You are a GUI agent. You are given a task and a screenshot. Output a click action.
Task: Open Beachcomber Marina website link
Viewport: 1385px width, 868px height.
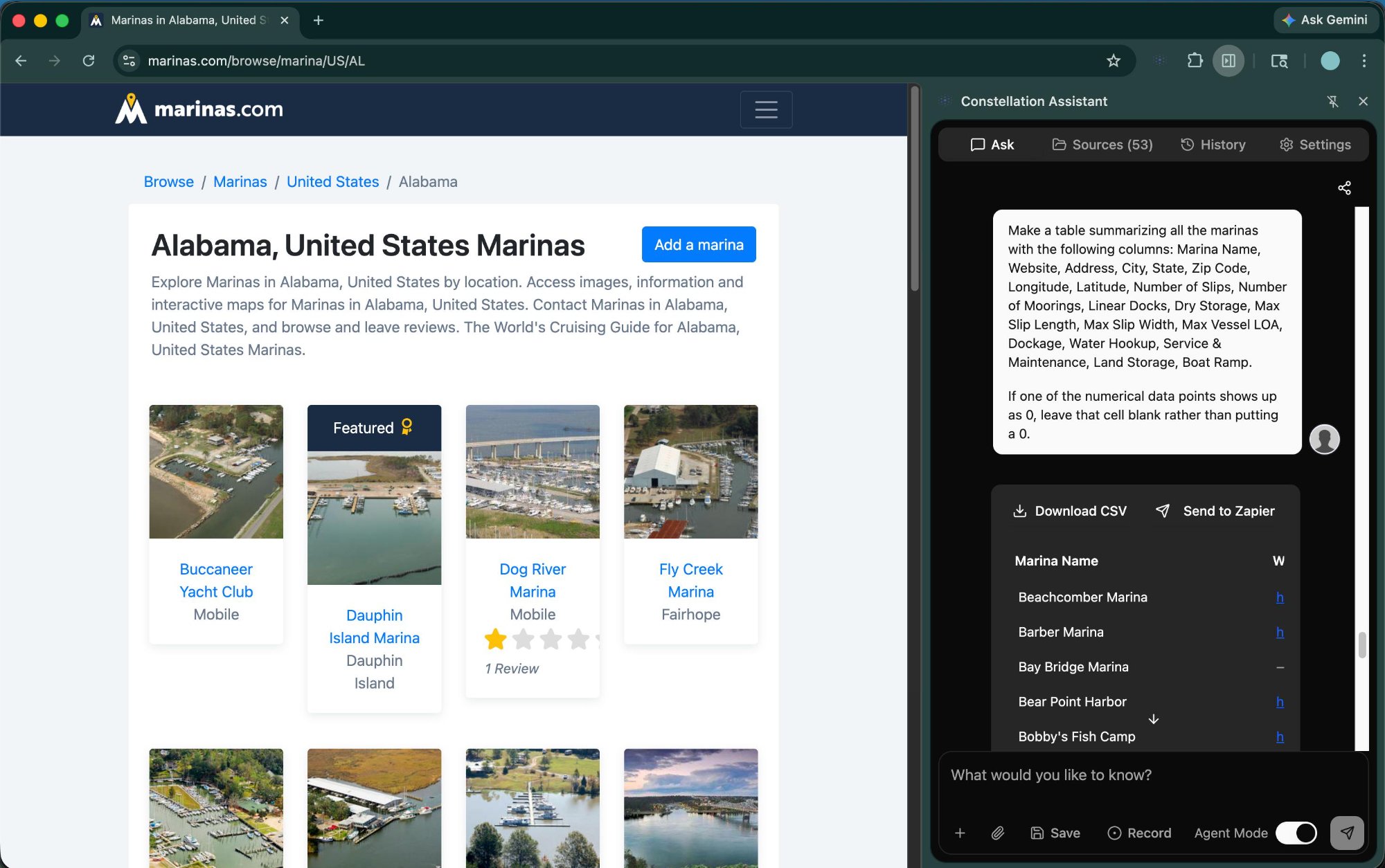(x=1280, y=597)
